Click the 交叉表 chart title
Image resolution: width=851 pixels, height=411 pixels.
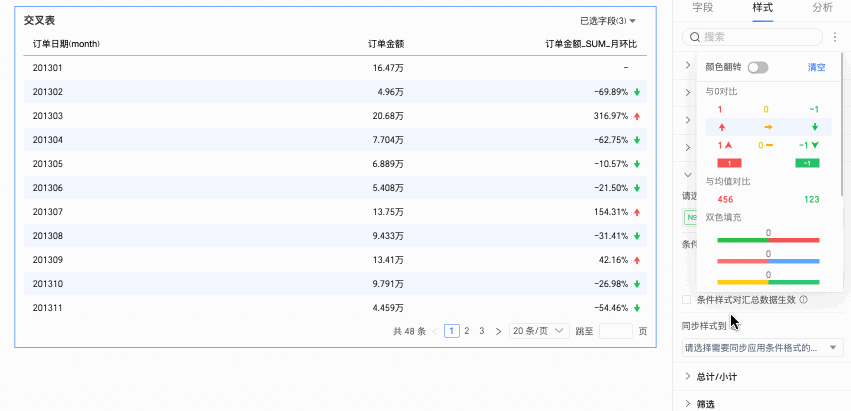40,21
